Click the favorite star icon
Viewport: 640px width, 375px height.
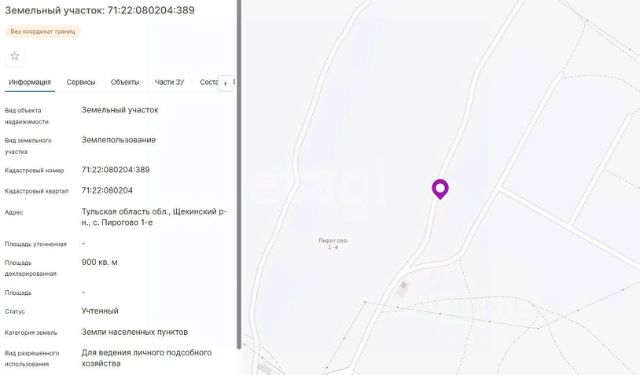coord(15,56)
